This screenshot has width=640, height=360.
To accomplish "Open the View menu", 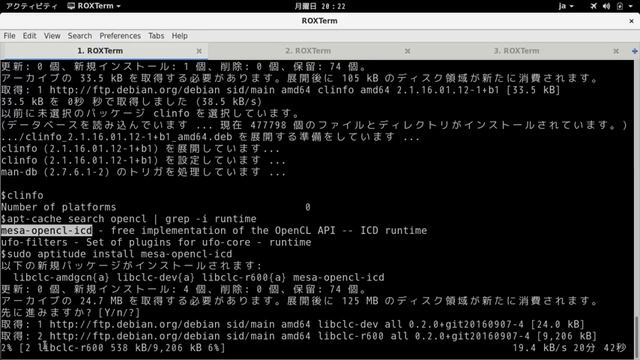I will click(52, 36).
